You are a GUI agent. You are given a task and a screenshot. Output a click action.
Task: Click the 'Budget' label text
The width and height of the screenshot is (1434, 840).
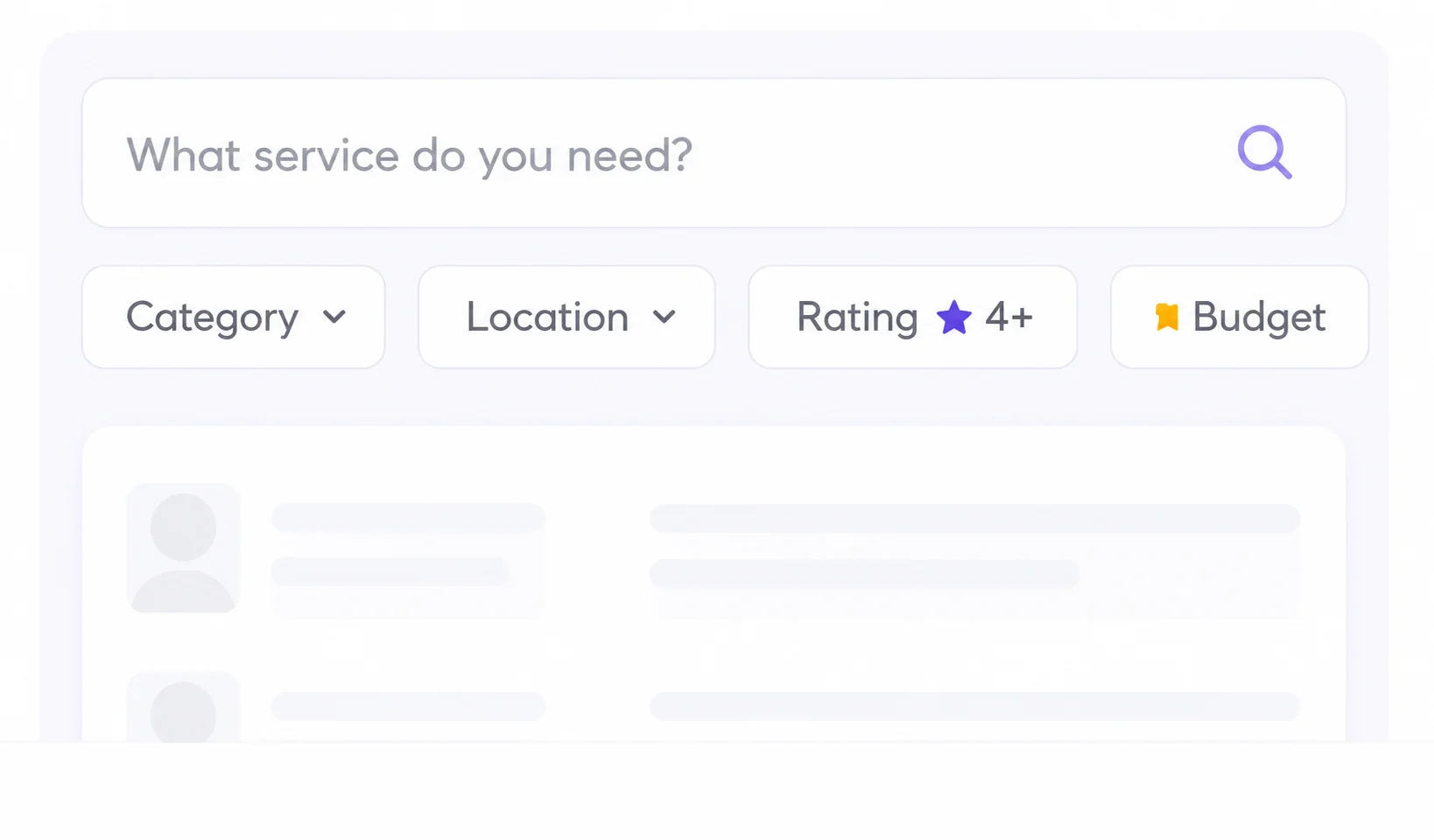(x=1259, y=318)
